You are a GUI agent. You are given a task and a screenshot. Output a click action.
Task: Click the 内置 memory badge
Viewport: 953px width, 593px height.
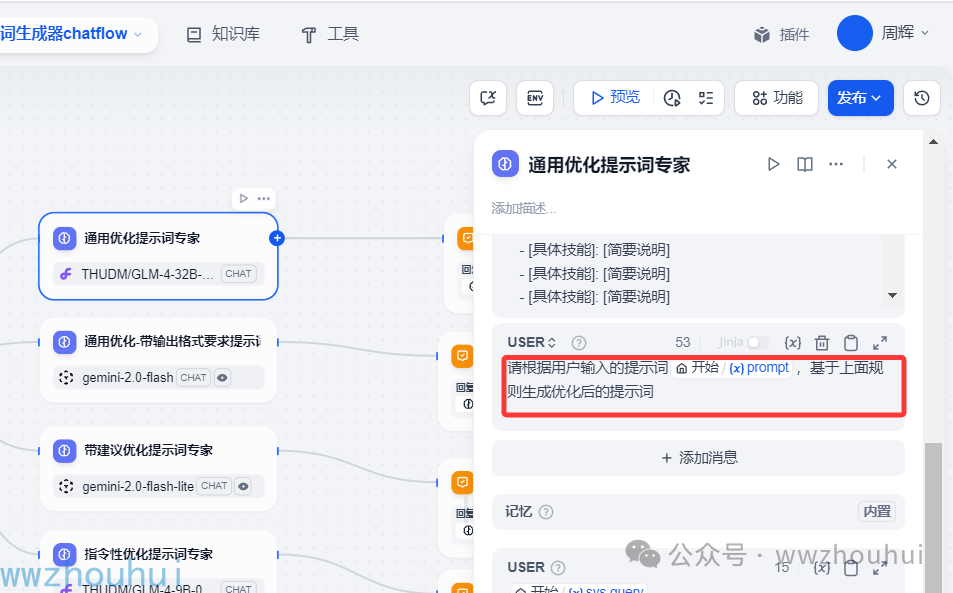coord(877,512)
